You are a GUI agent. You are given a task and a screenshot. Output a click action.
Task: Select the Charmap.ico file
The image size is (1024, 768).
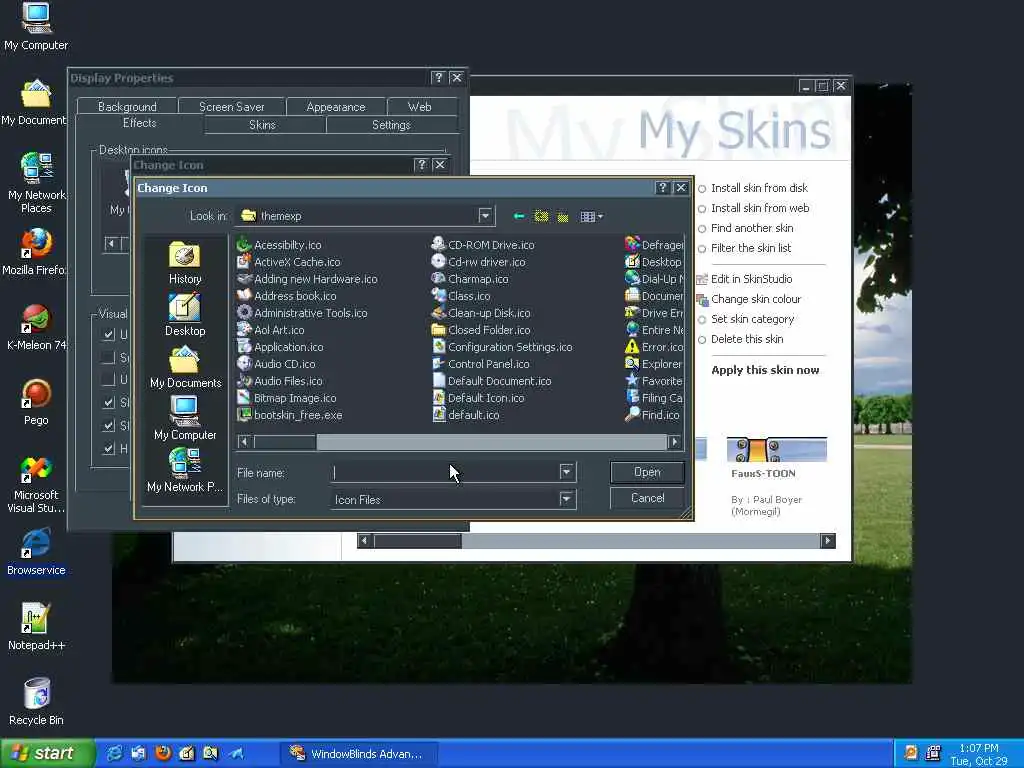pyautogui.click(x=470, y=279)
